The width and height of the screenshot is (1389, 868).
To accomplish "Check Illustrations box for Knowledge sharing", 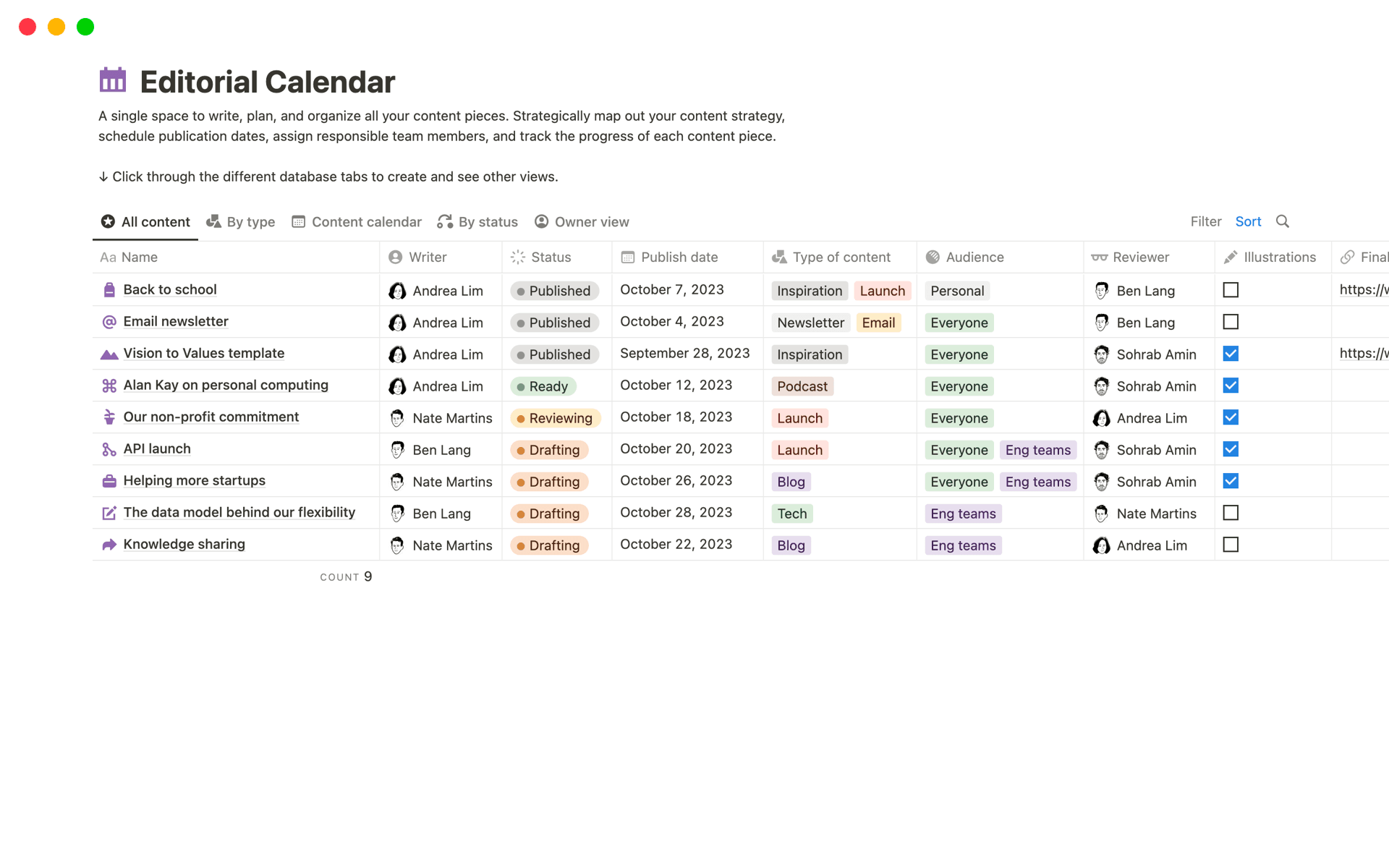I will pos(1231,545).
